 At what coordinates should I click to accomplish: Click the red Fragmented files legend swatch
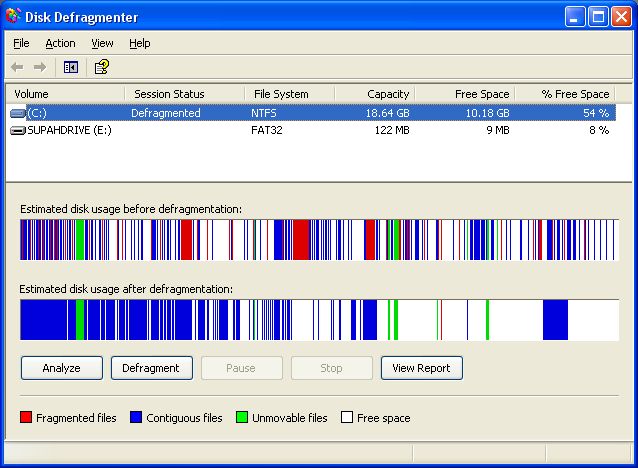coord(26,418)
